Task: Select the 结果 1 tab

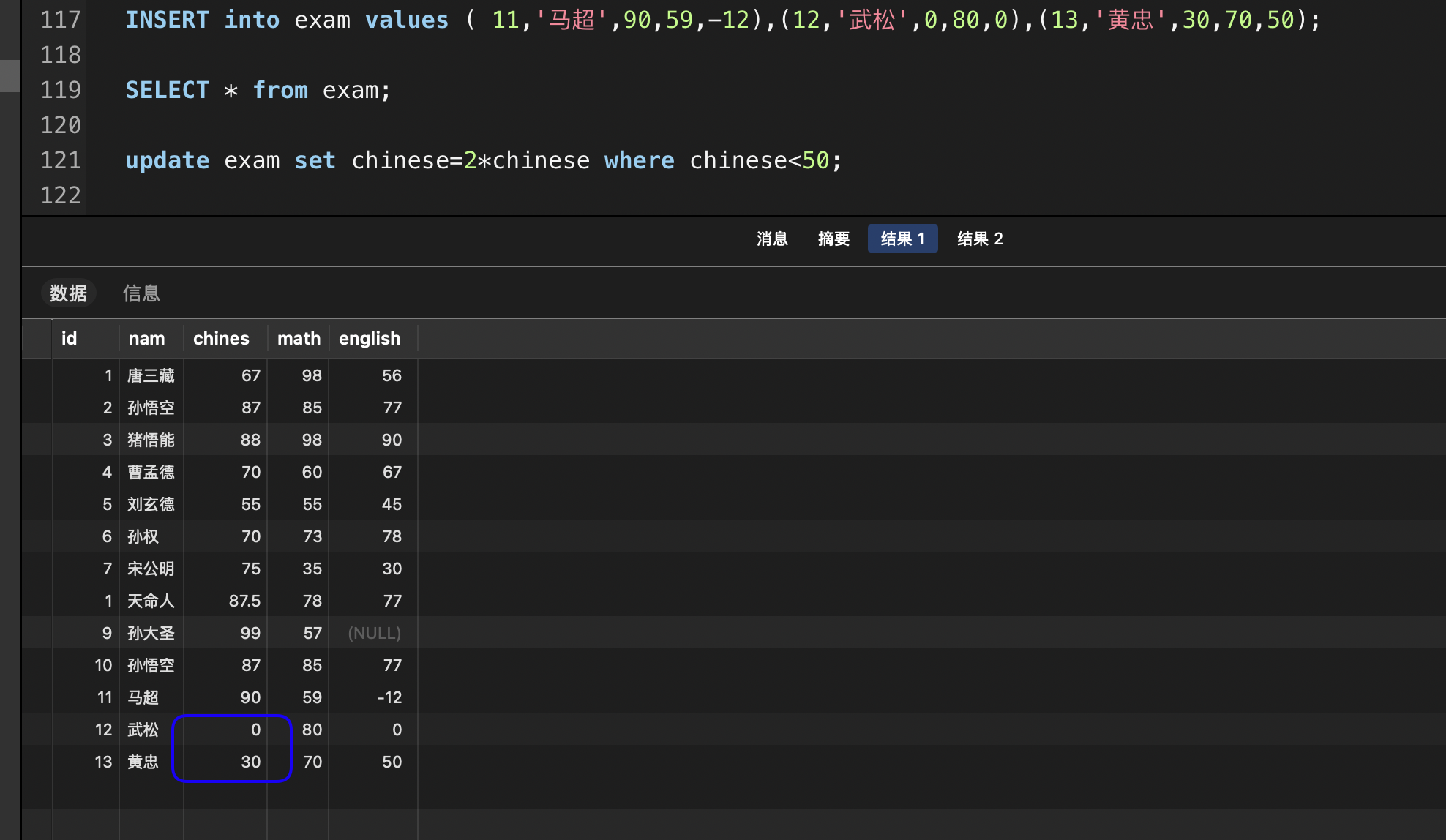Action: (x=902, y=239)
